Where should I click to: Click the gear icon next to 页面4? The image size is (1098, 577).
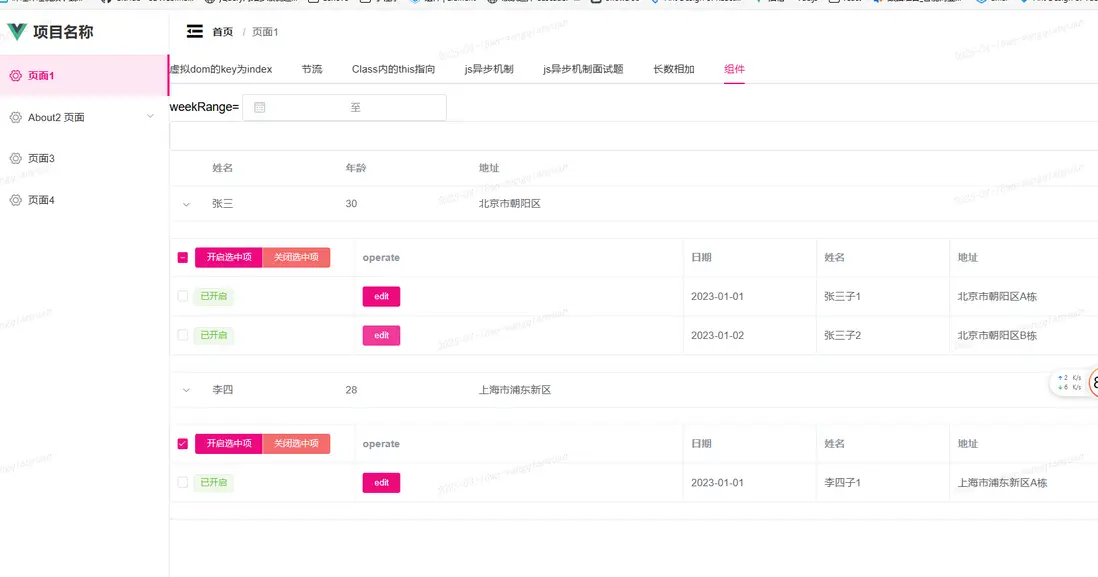point(15,200)
